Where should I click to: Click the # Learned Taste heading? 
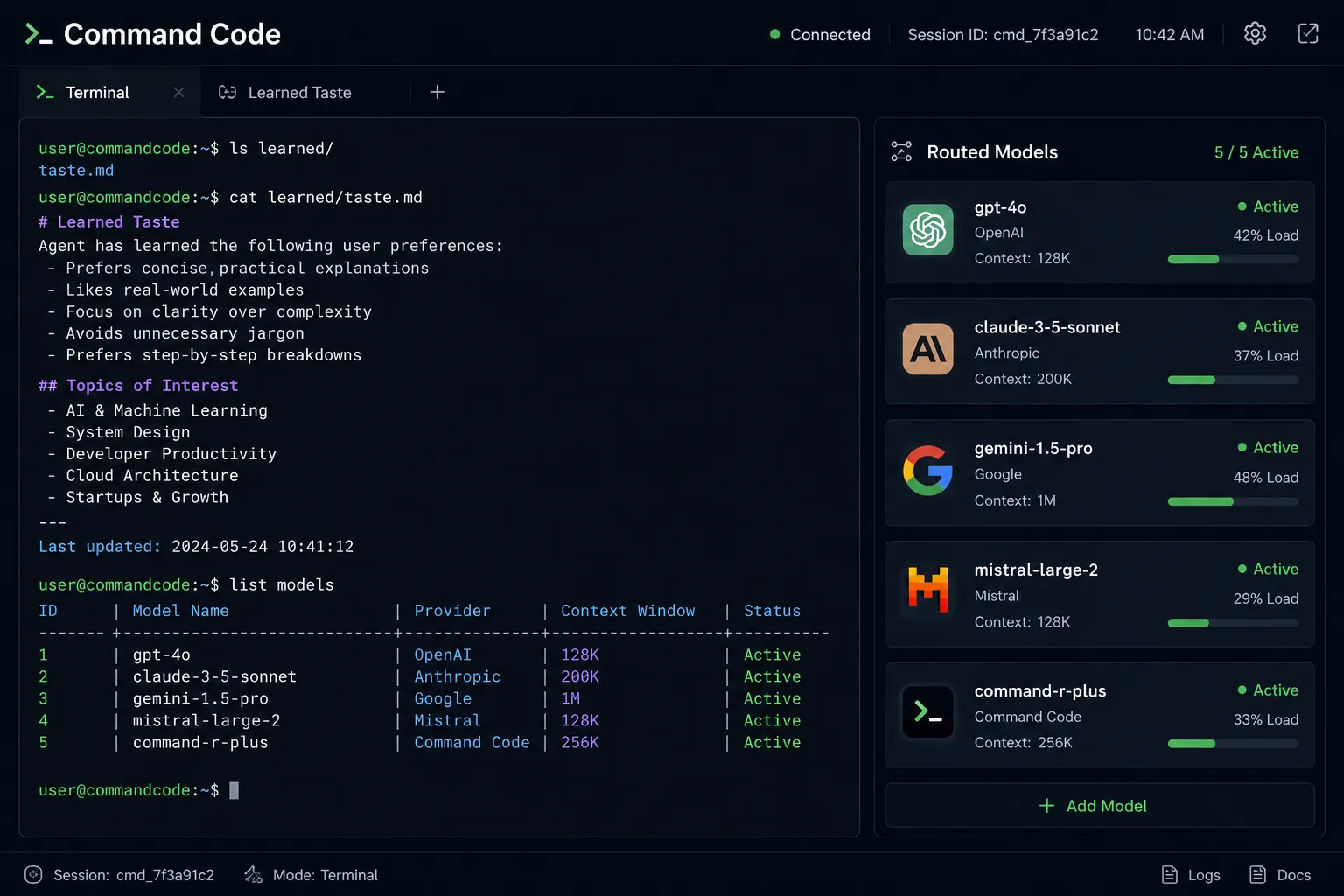tap(109, 222)
